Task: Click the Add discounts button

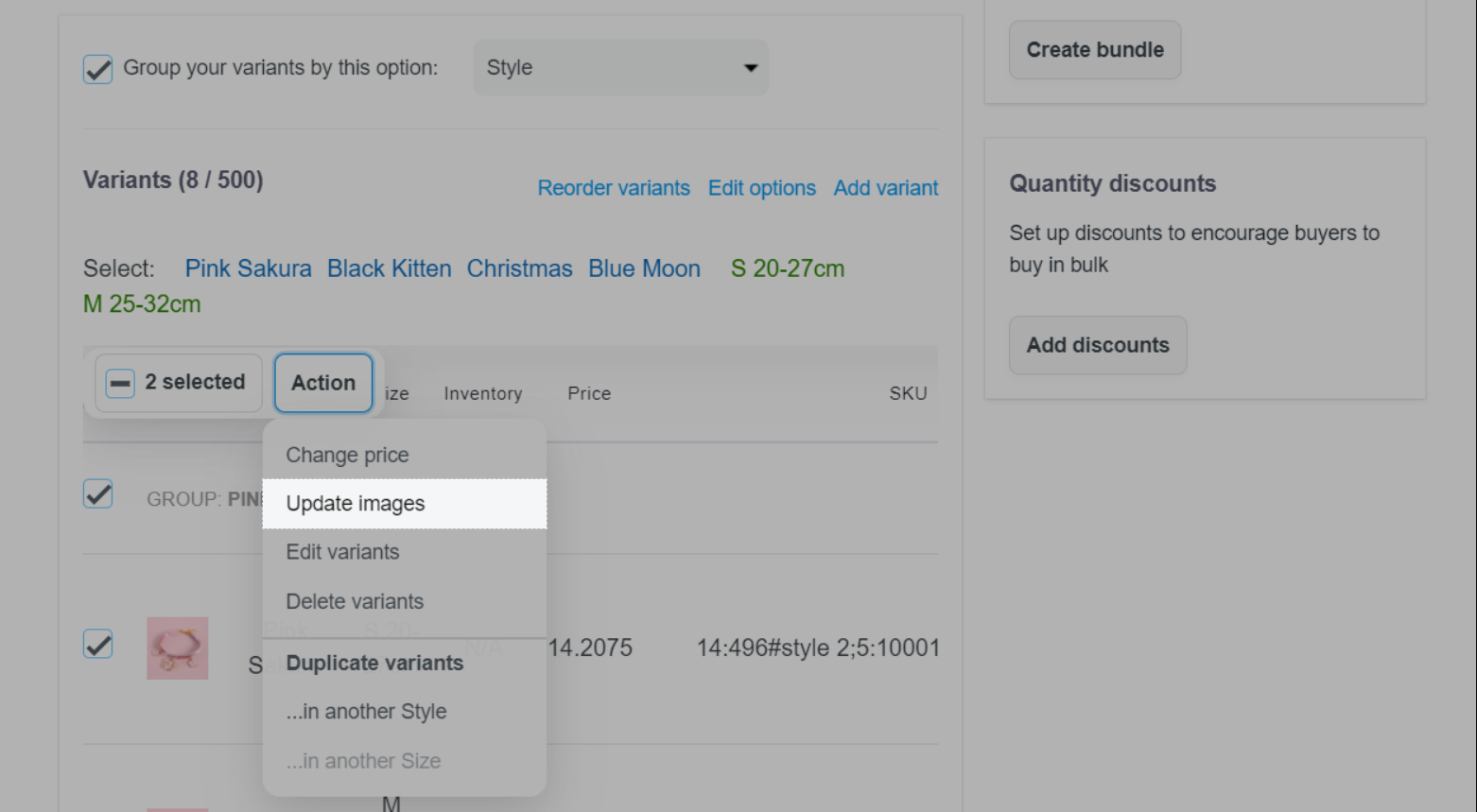Action: [1098, 345]
